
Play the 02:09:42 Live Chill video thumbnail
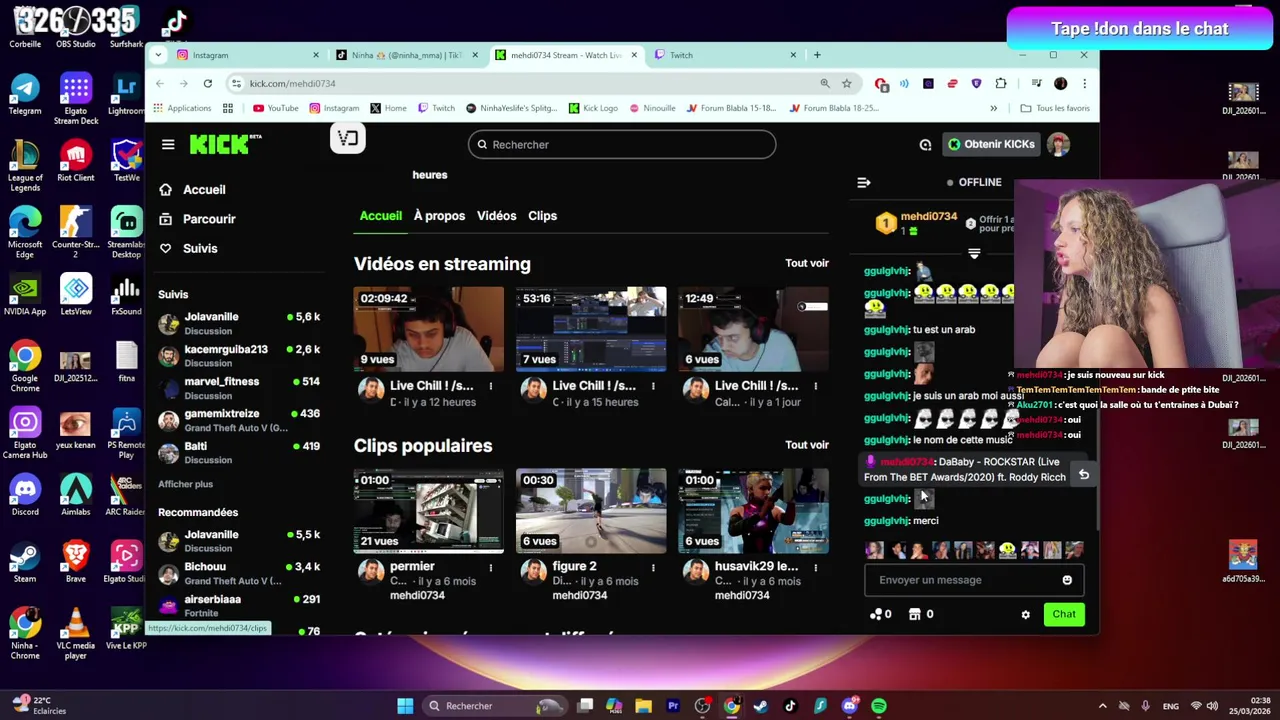point(429,329)
